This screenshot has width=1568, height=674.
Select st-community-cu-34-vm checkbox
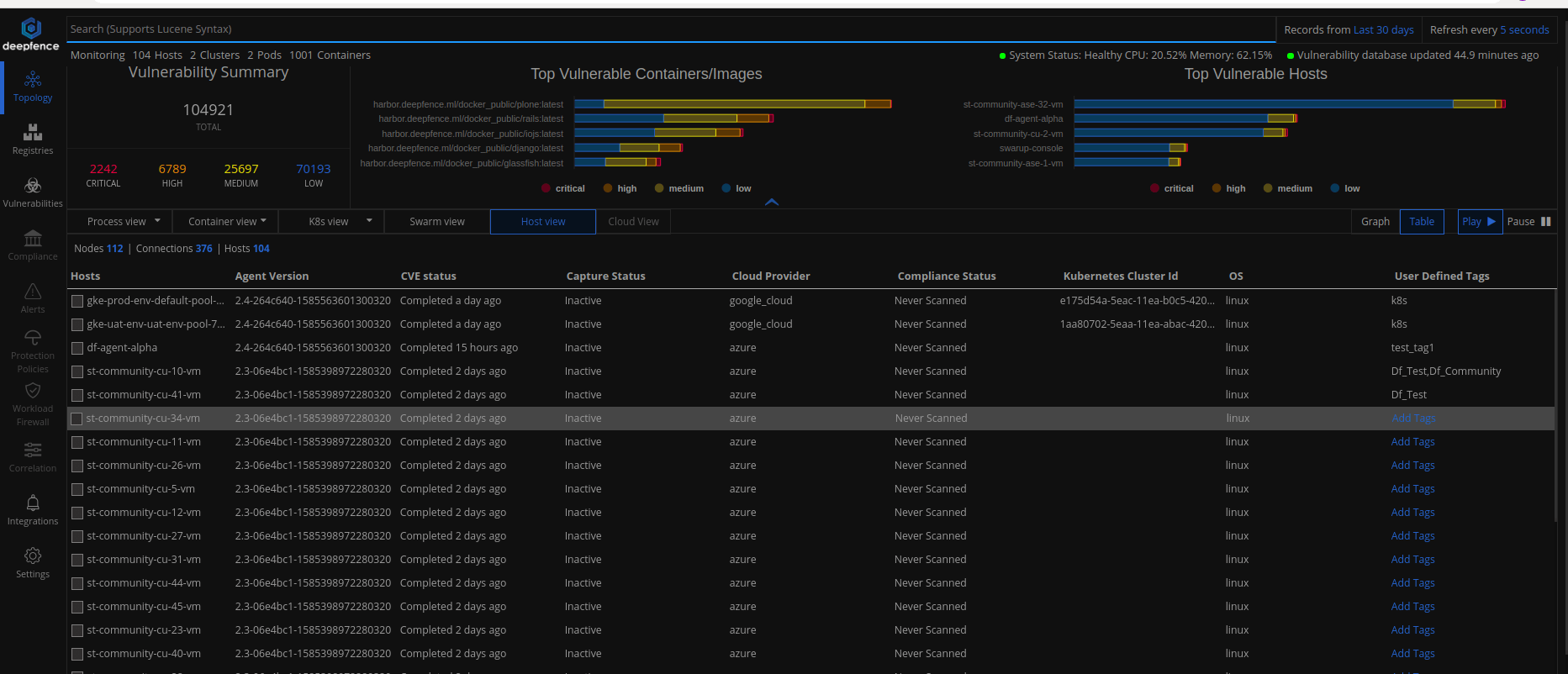tap(77, 419)
